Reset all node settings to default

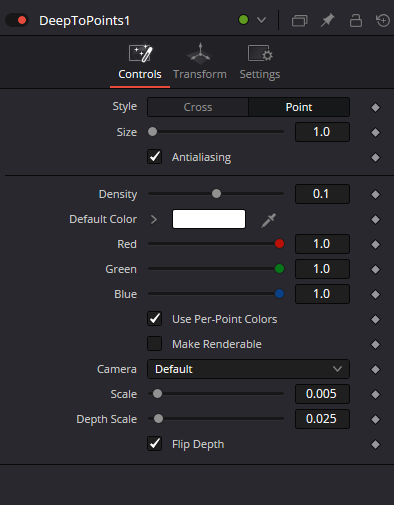pos(383,20)
